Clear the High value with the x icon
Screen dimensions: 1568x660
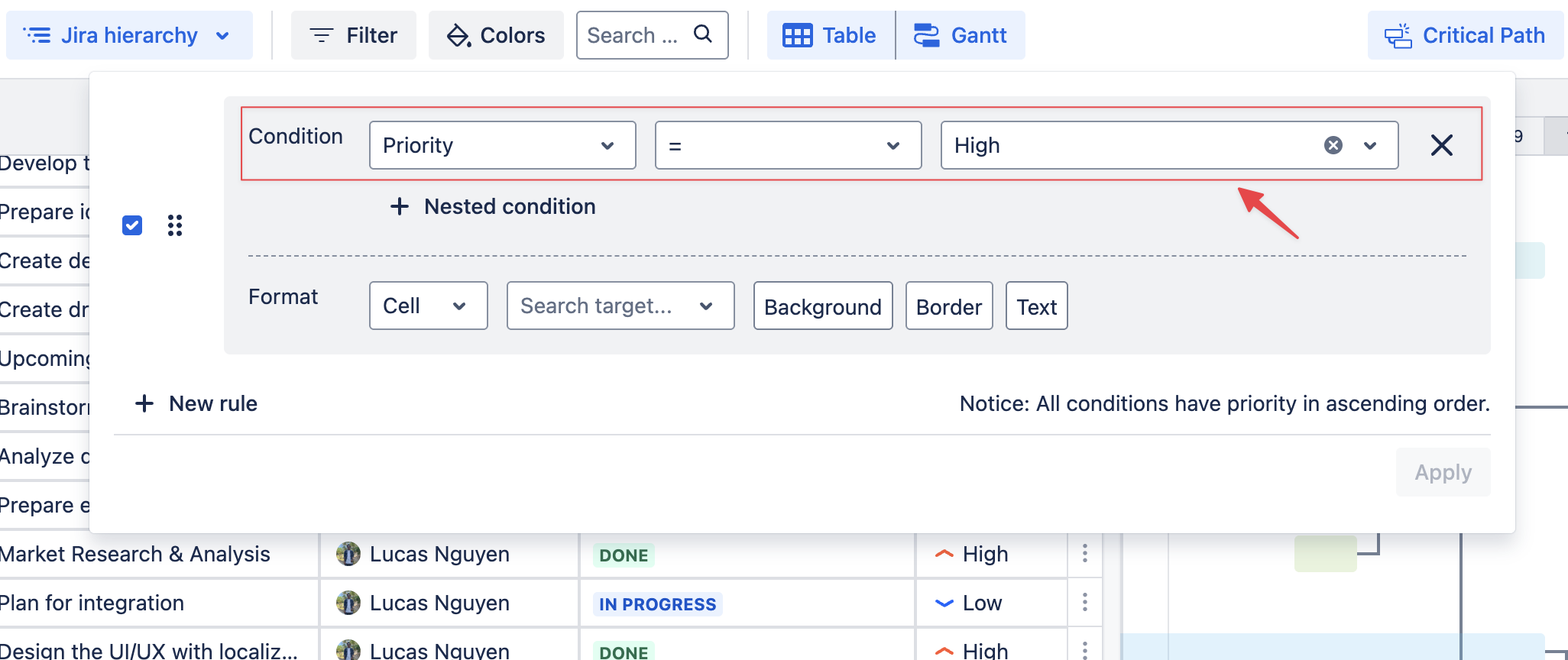[1333, 145]
